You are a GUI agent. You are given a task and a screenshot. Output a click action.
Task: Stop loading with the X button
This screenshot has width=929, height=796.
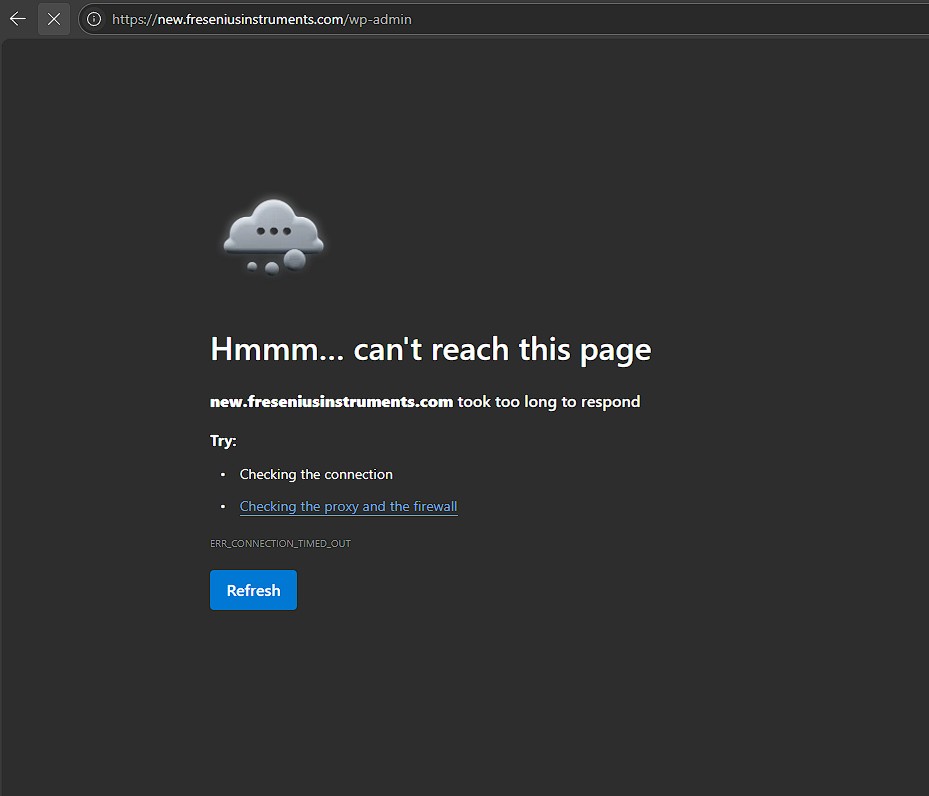[x=54, y=19]
